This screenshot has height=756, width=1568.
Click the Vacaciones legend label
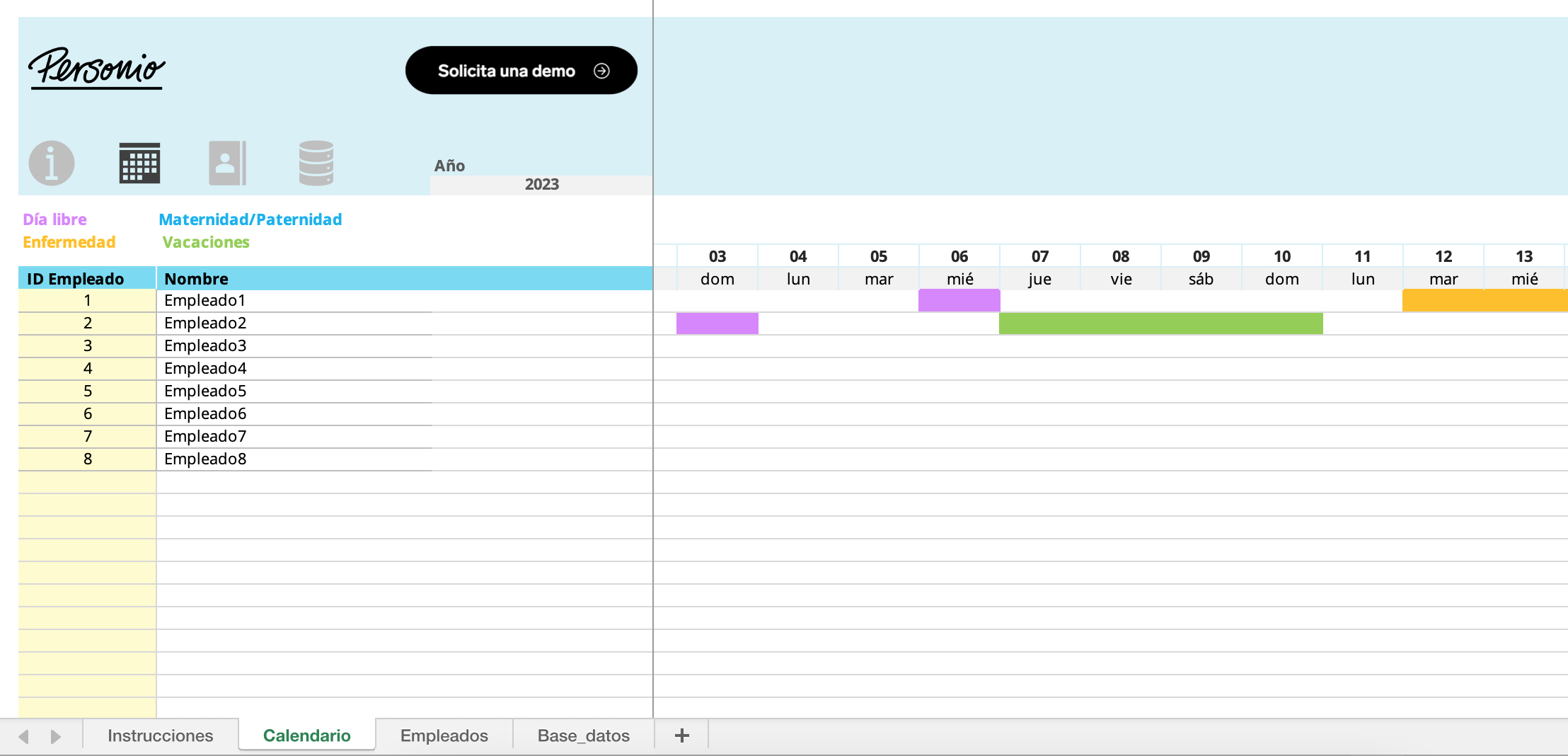[206, 242]
